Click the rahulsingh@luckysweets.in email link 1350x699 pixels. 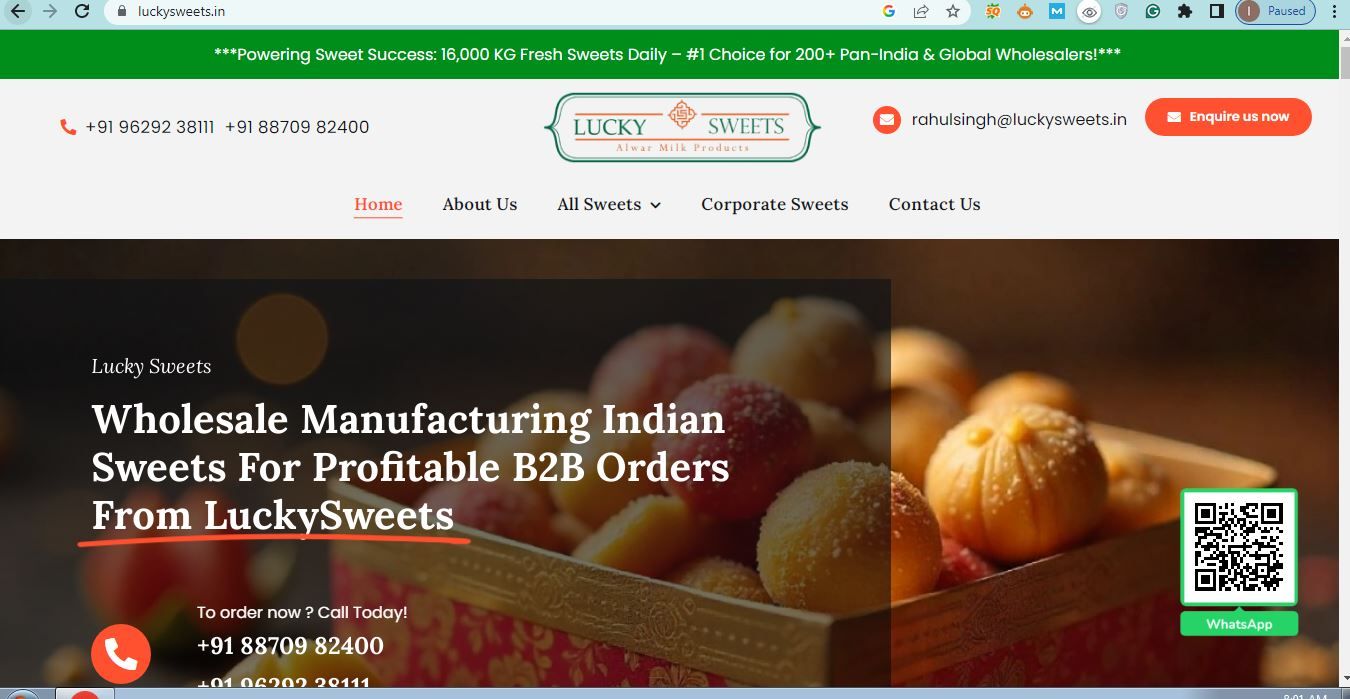[x=1019, y=120]
